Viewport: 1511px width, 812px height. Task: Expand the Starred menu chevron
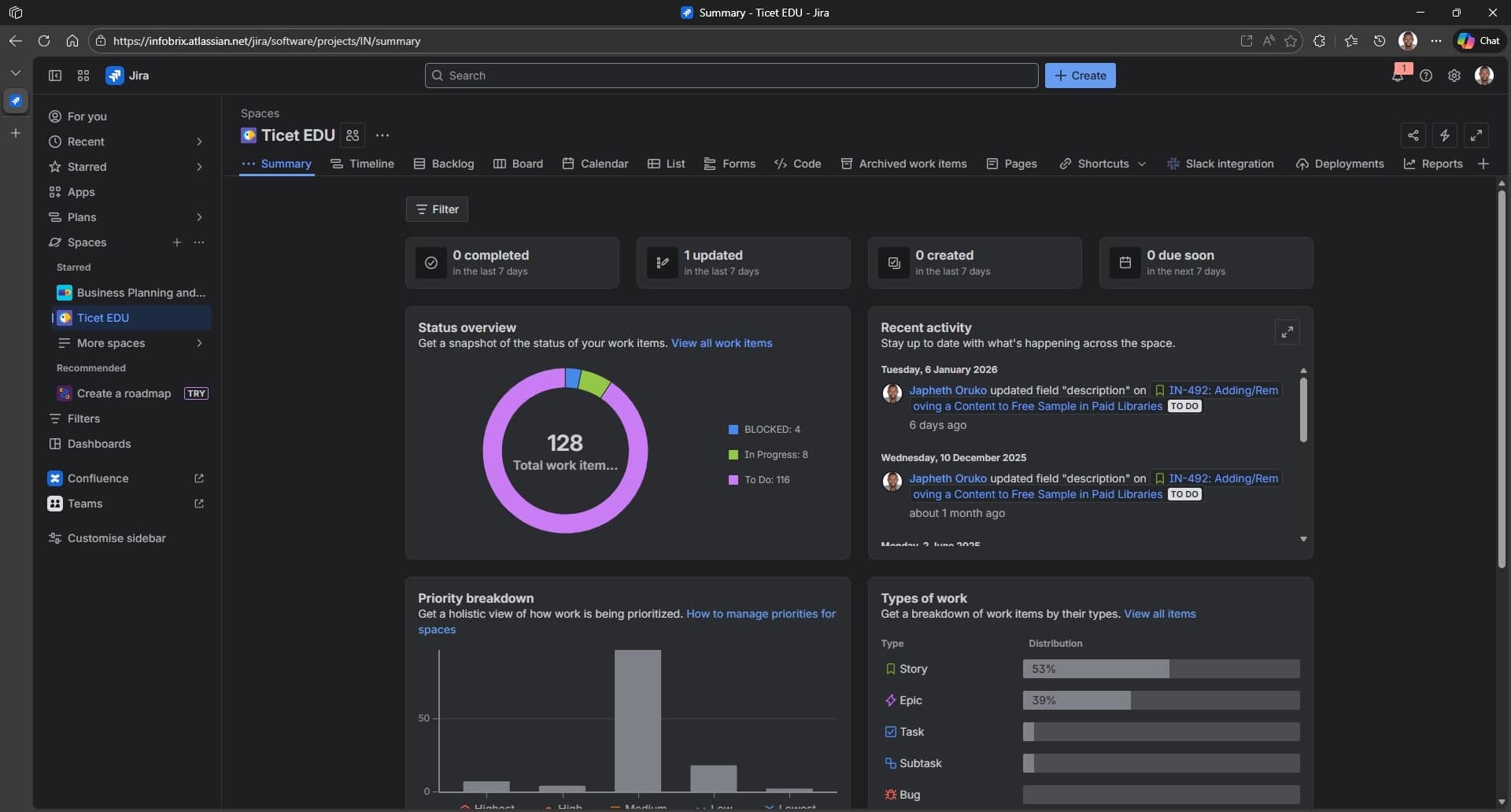click(199, 167)
